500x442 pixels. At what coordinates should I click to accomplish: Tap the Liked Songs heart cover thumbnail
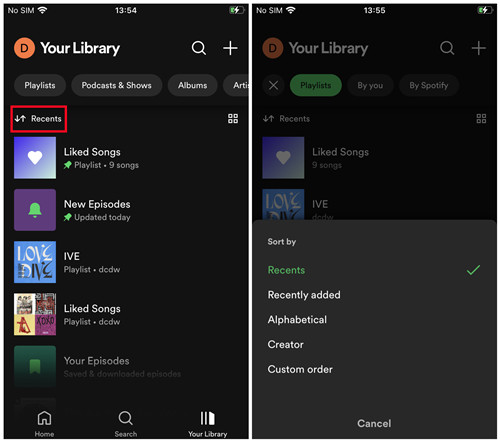click(35, 158)
